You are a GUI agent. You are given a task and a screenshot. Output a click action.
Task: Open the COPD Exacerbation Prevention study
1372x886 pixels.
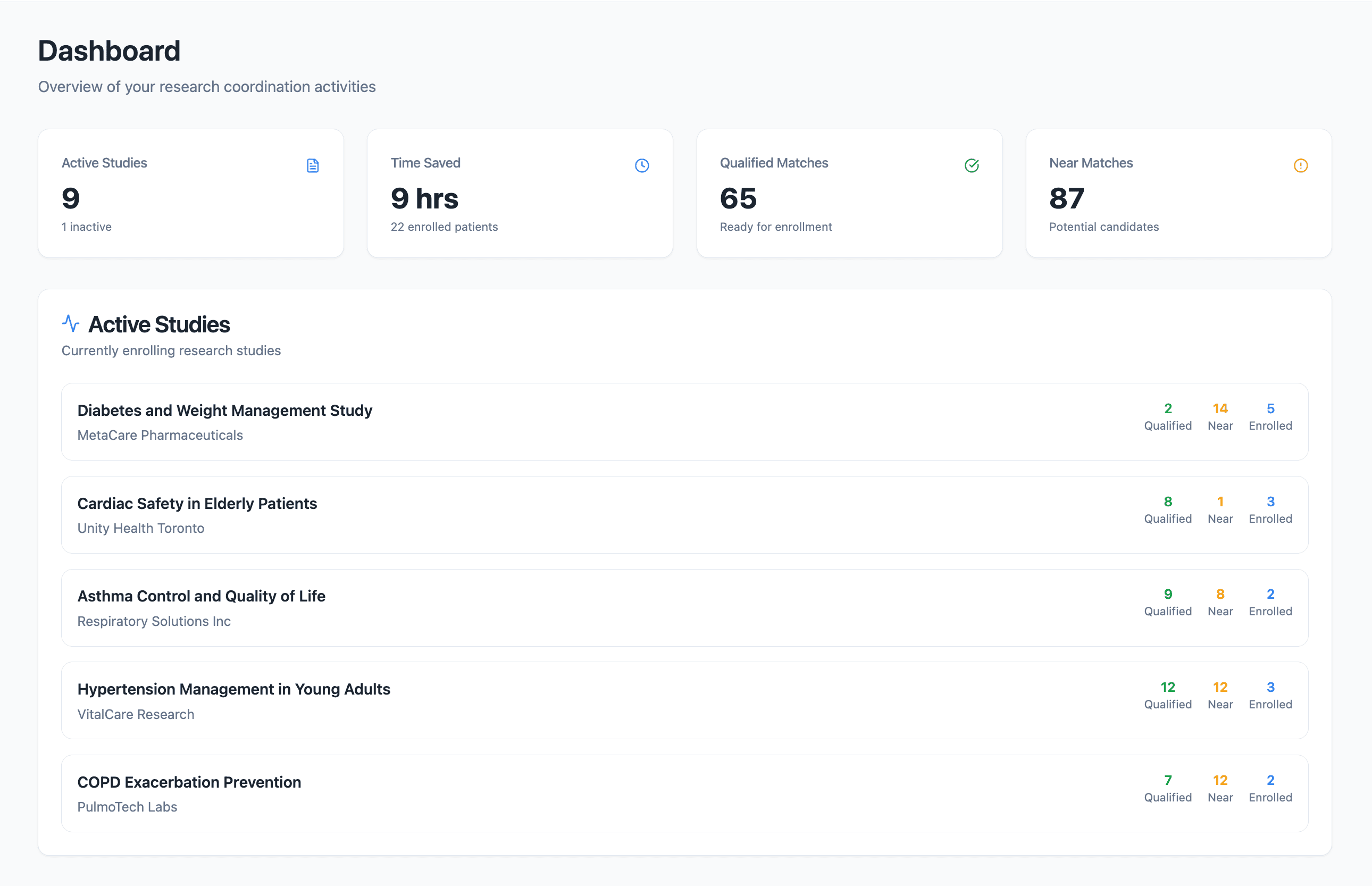pyautogui.click(x=684, y=793)
